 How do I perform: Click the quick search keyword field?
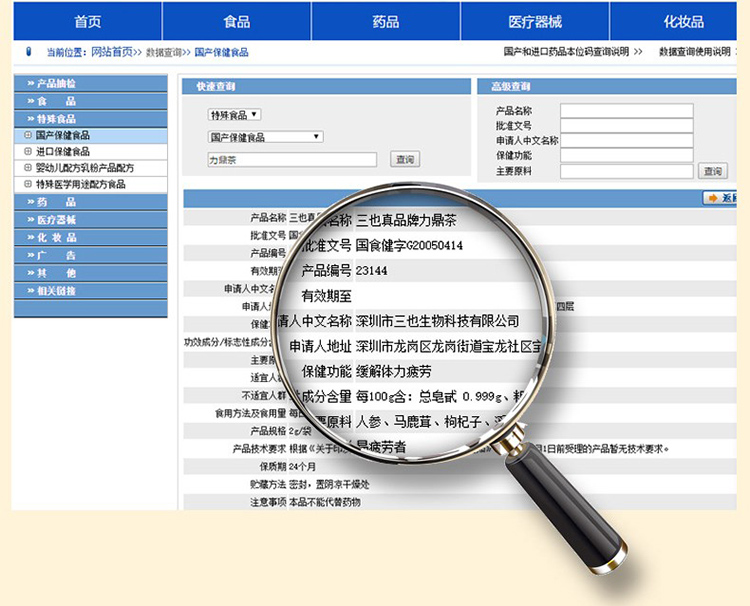click(292, 160)
